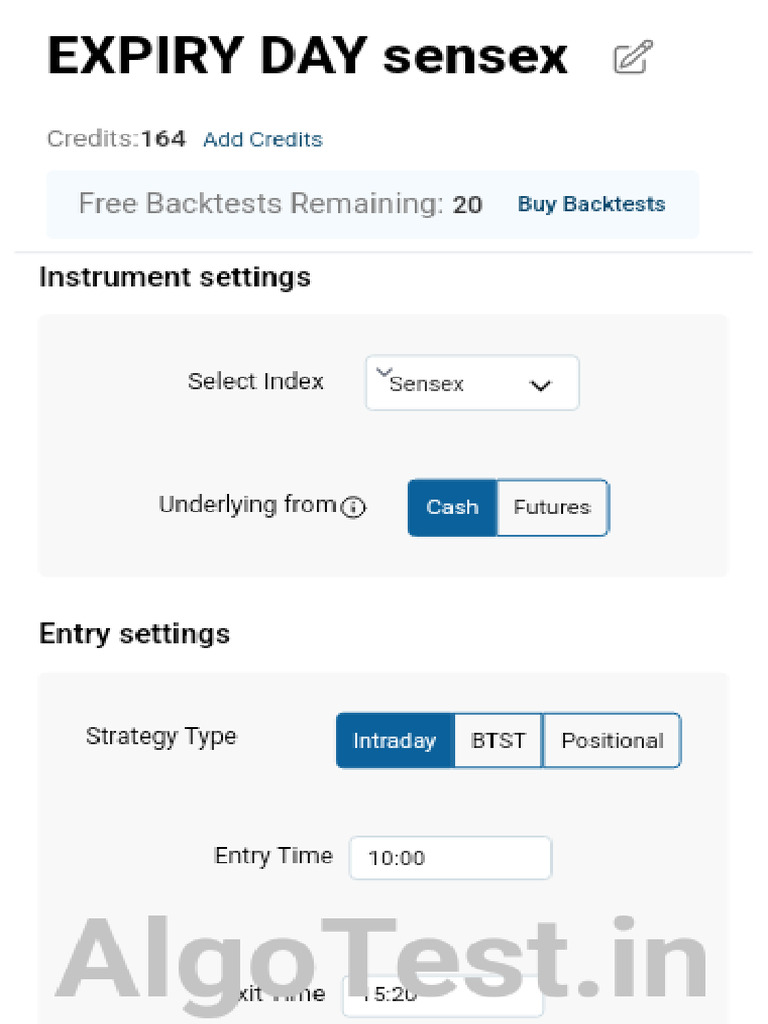Click the Instrument settings heading

coord(175,277)
